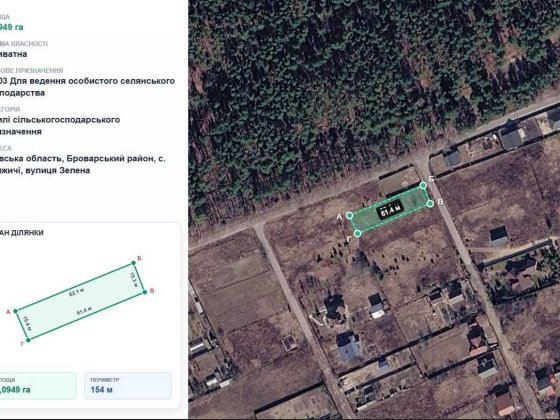Click the 61.4 м side length in the plan

tap(84, 310)
